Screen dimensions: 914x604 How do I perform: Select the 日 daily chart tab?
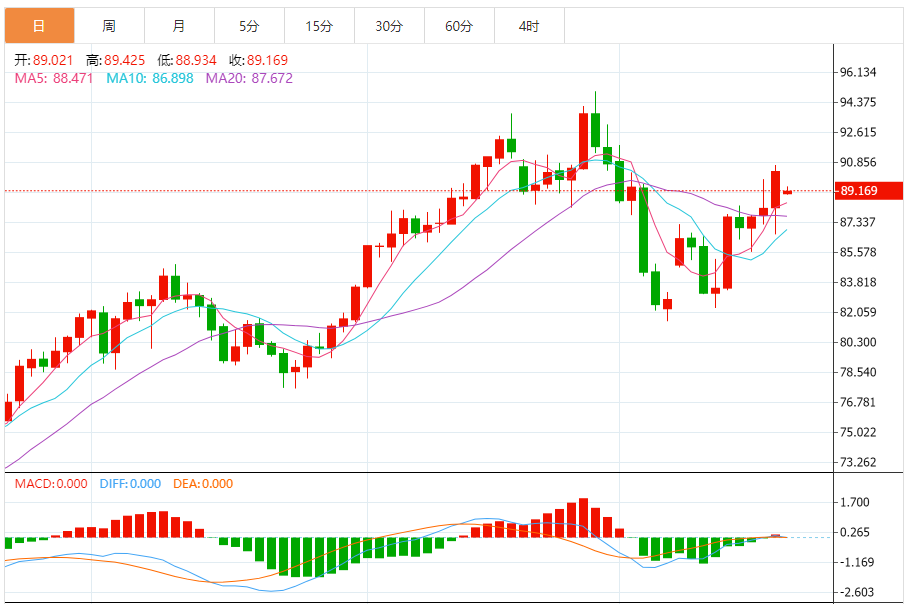pyautogui.click(x=40, y=26)
